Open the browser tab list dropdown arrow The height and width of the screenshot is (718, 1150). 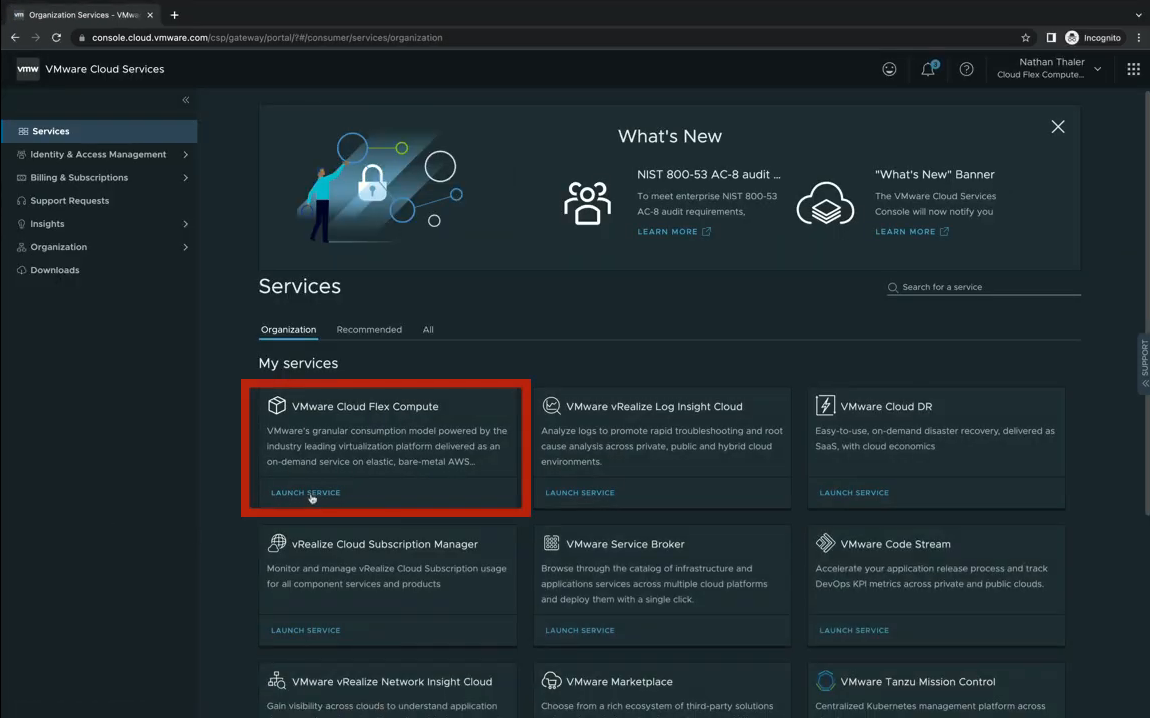pos(1138,15)
